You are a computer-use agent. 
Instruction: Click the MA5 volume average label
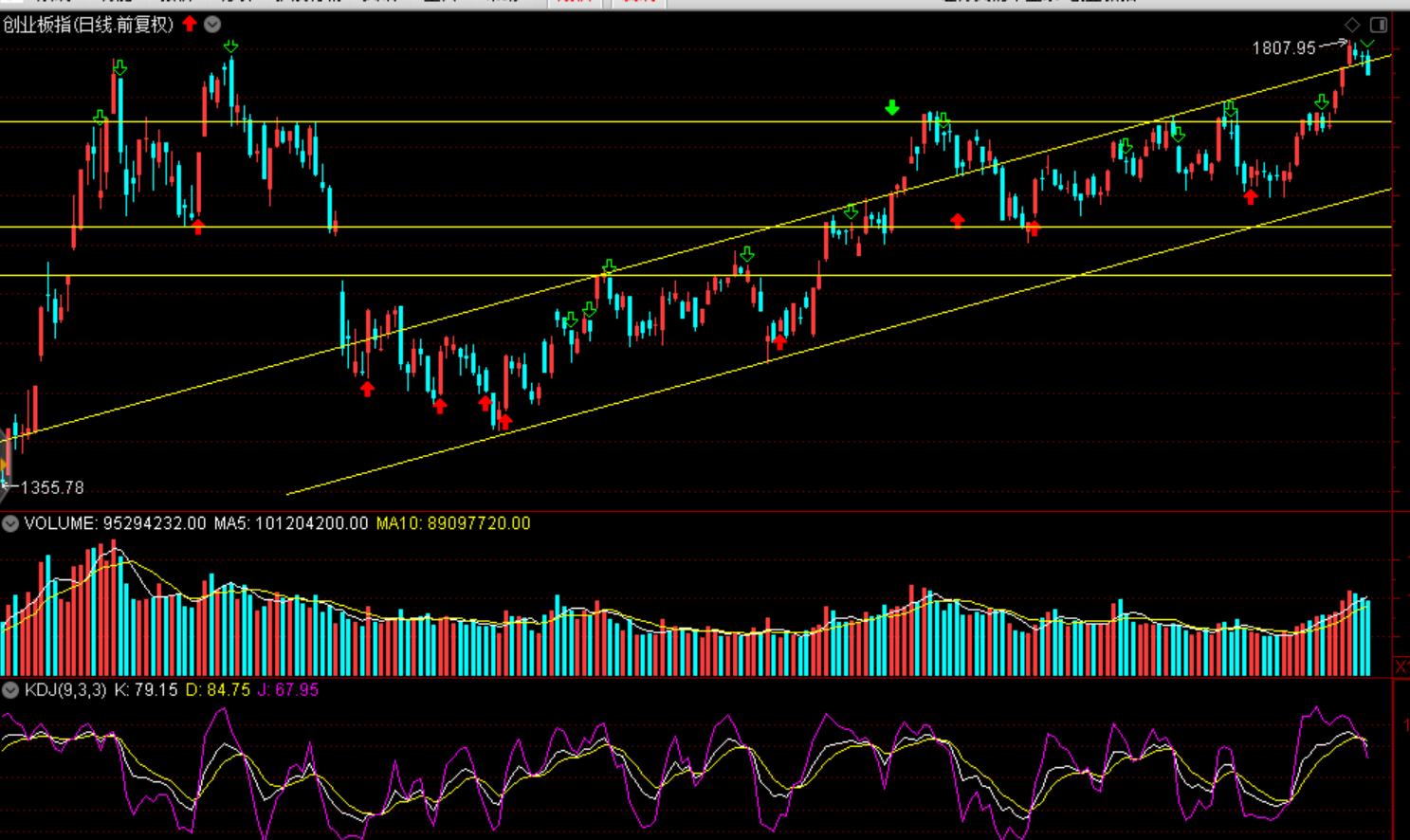(x=291, y=523)
